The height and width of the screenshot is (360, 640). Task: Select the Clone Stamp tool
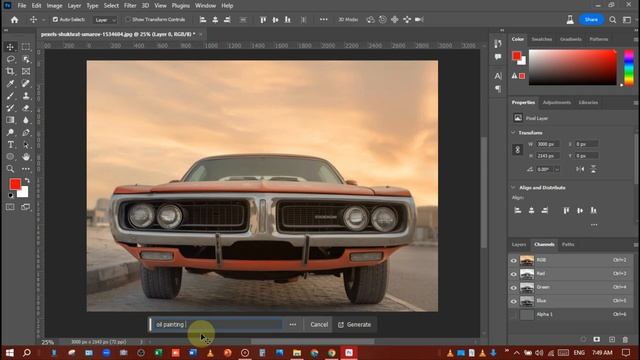click(x=26, y=96)
